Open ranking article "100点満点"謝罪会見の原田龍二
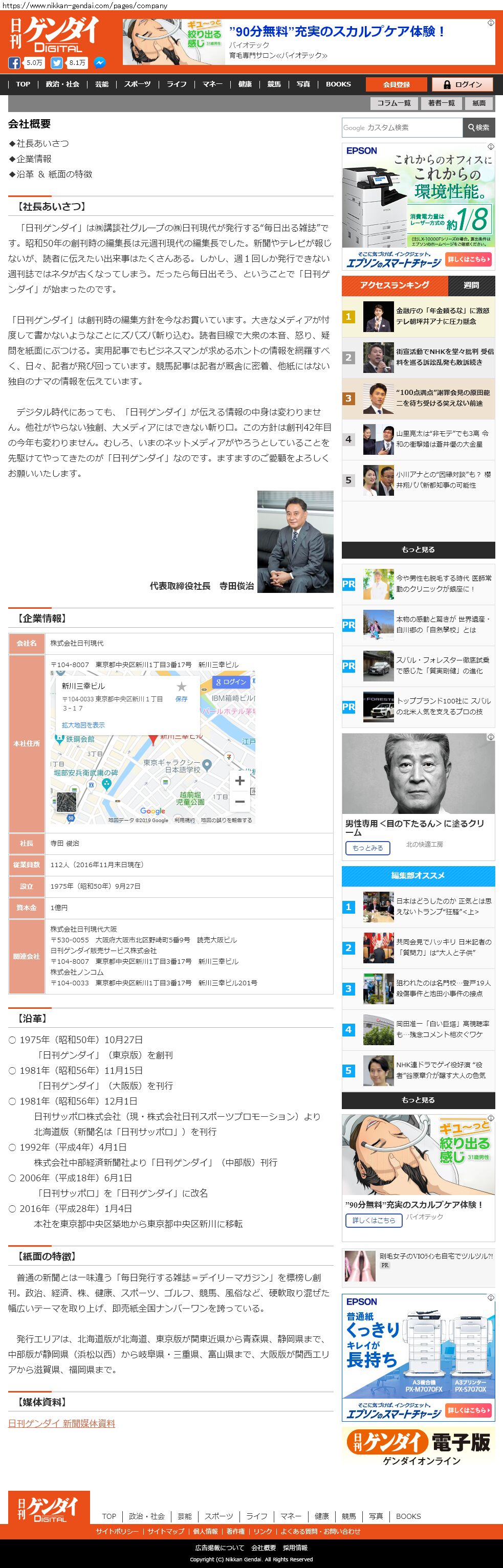The image size is (503, 1568). pyautogui.click(x=418, y=397)
